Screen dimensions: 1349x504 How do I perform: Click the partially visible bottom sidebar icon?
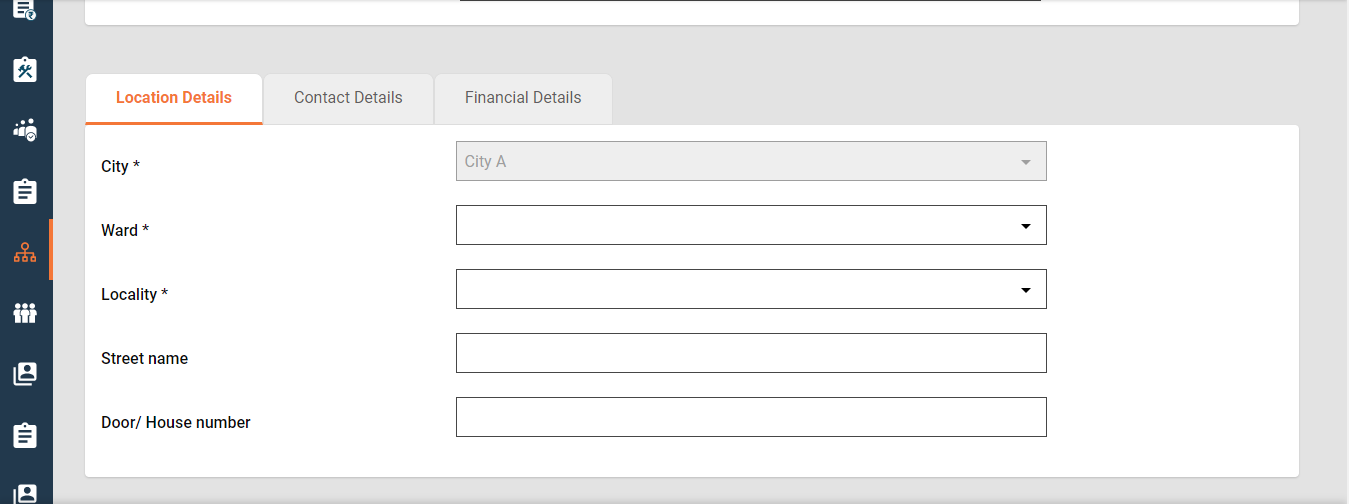25,493
